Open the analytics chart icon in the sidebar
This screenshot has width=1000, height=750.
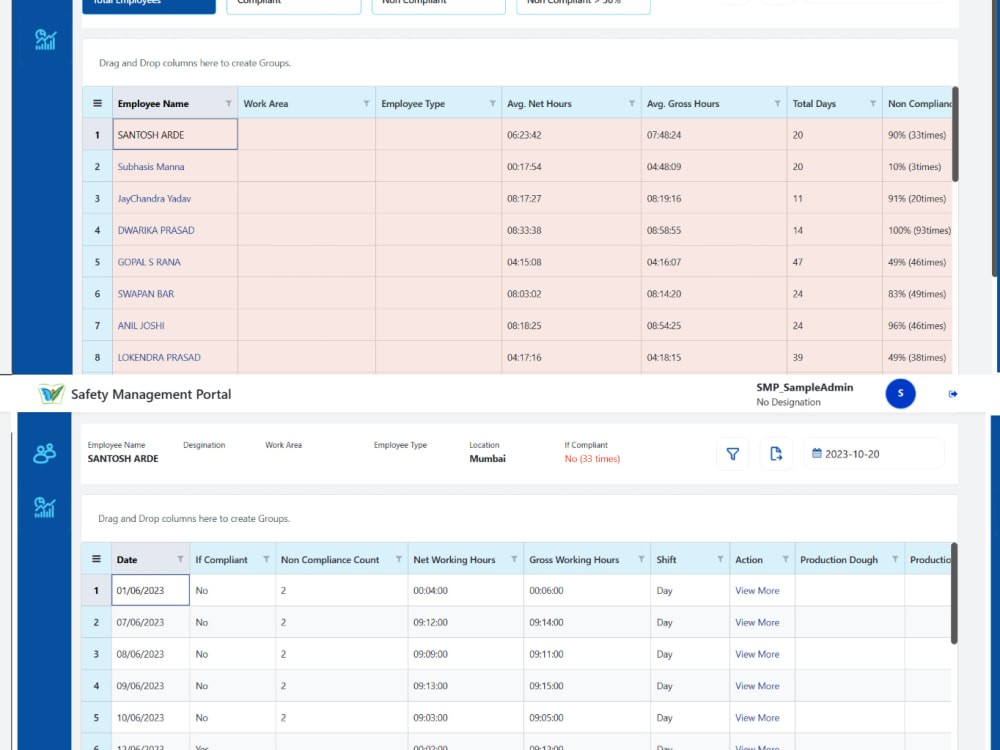44,508
